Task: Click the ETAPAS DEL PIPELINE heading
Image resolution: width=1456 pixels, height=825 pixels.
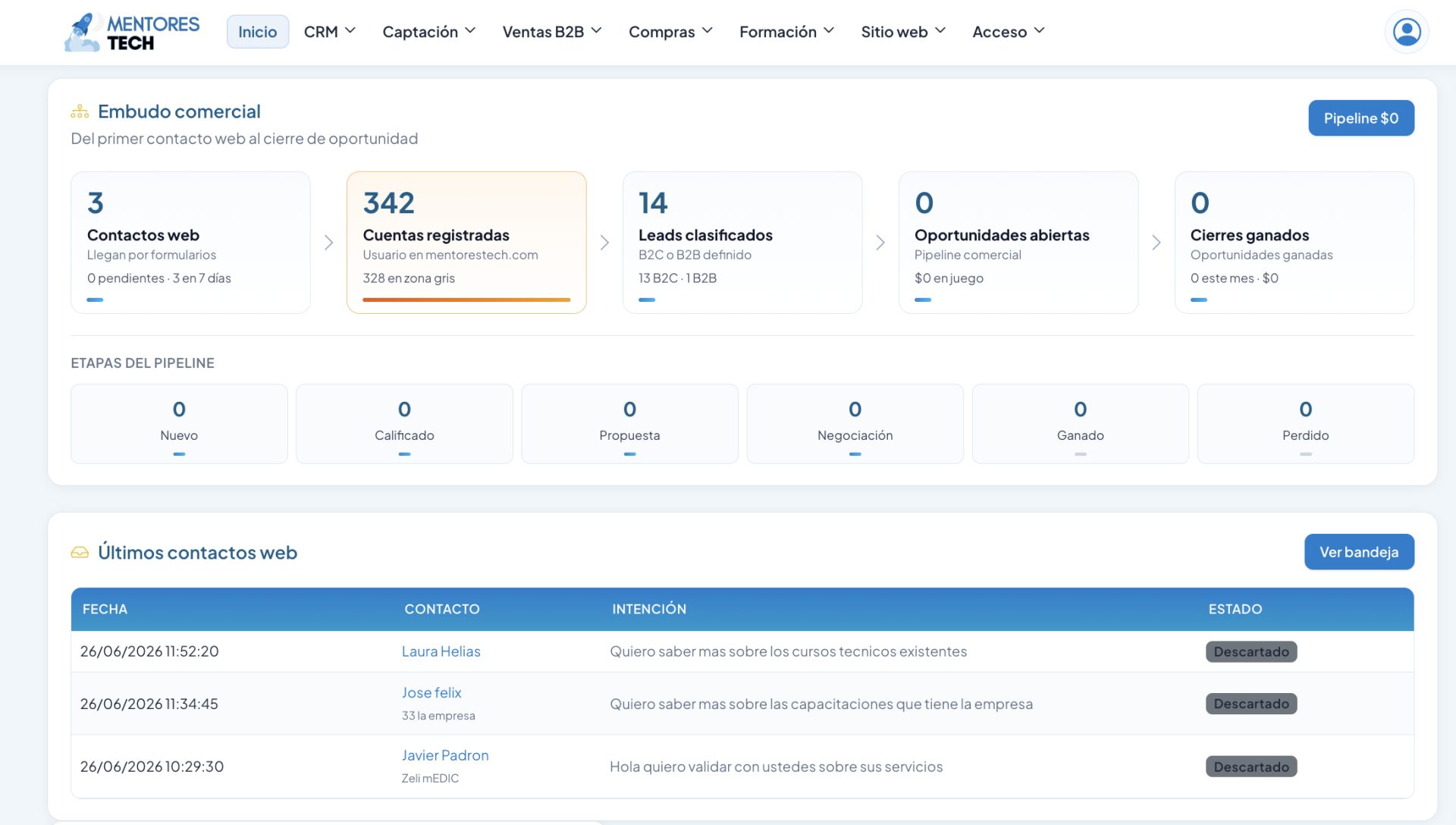Action: 143,363
